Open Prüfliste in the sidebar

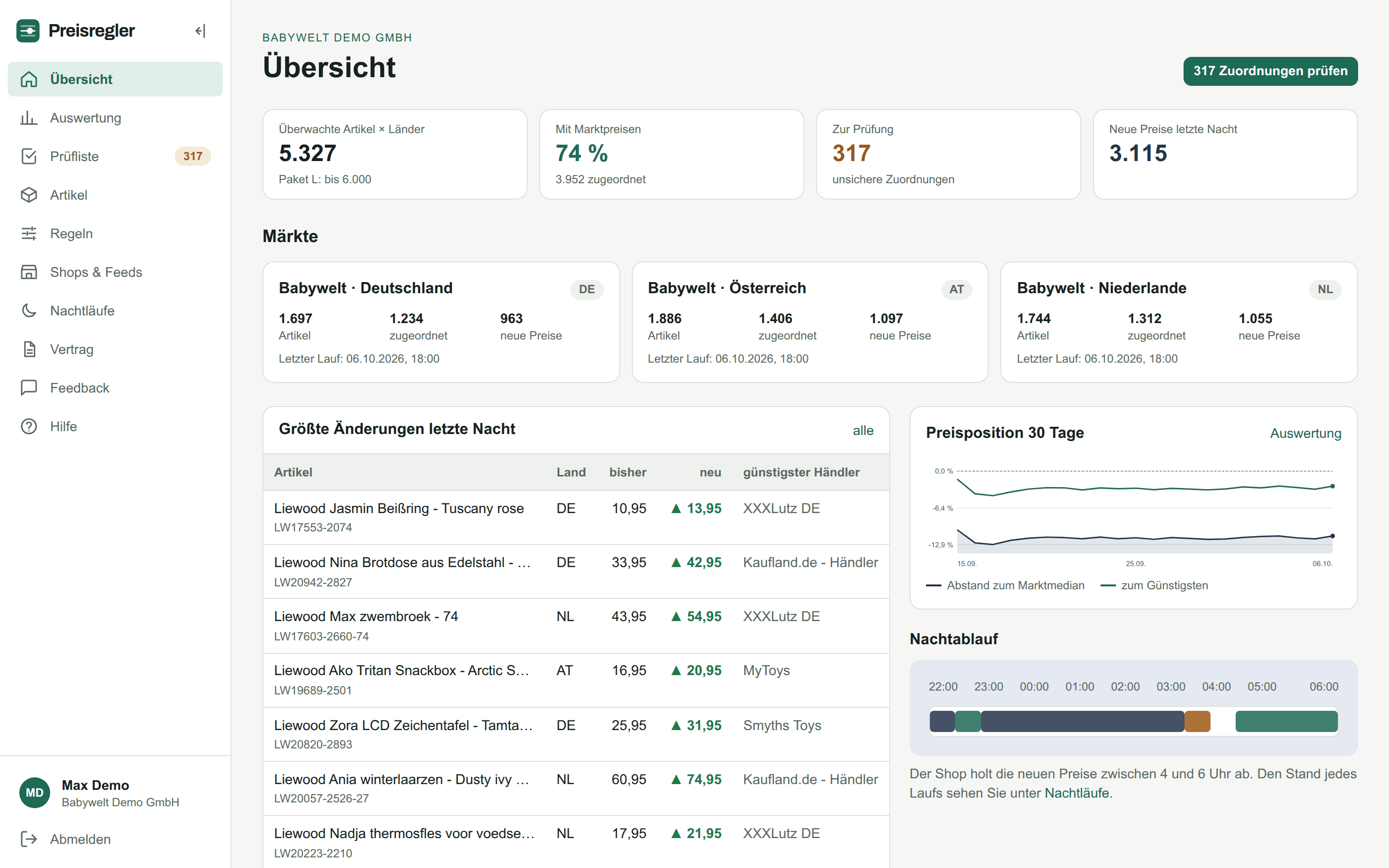point(115,156)
